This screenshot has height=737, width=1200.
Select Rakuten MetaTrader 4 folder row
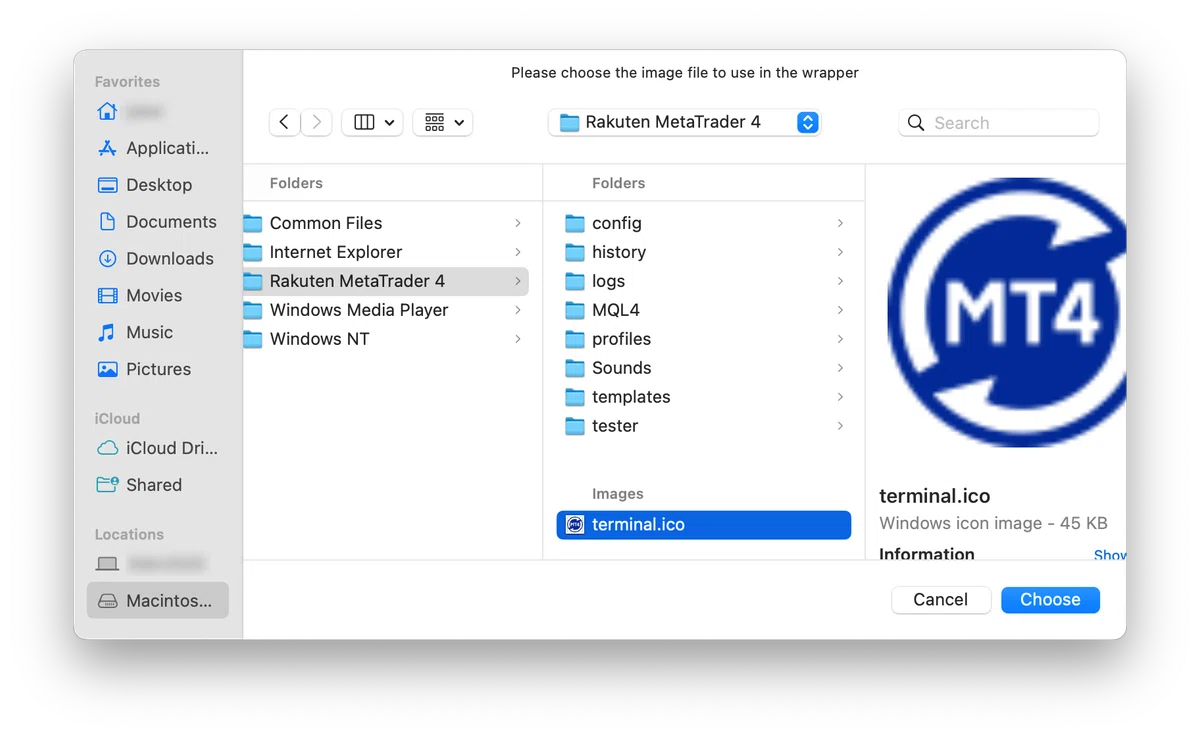pyautogui.click(x=386, y=281)
